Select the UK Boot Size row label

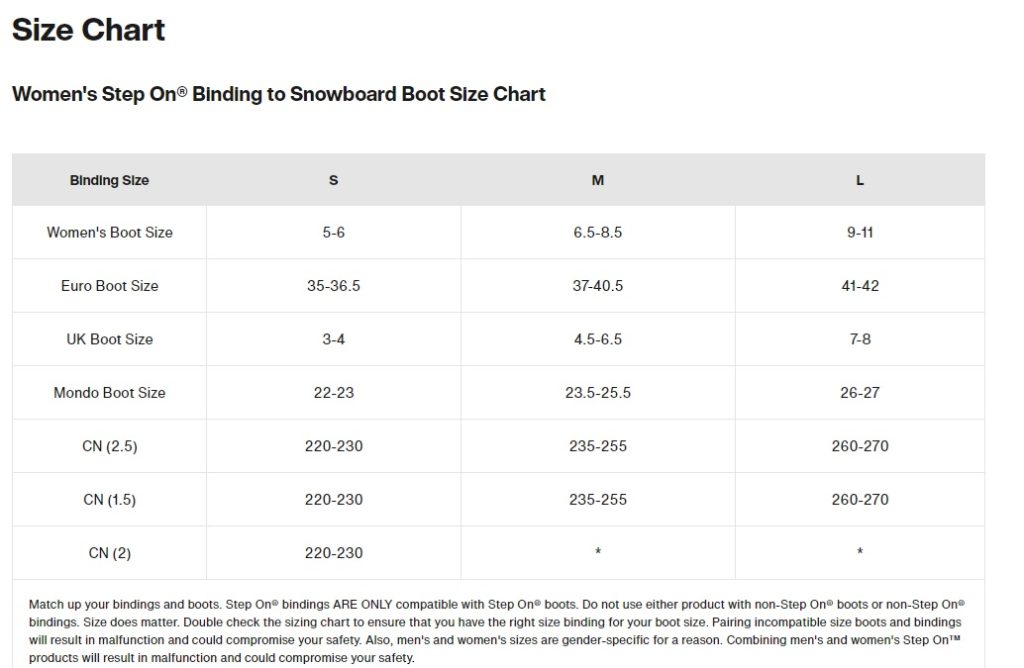(109, 339)
